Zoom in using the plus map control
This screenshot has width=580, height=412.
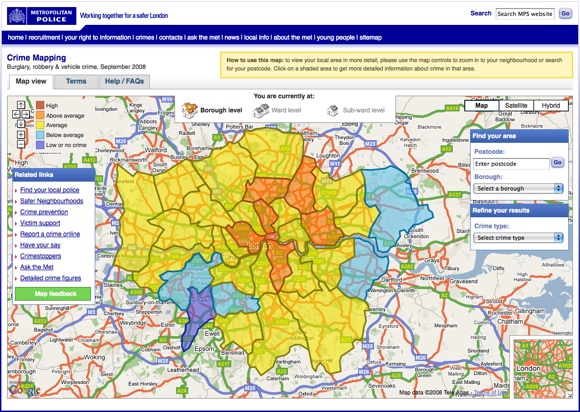21,134
